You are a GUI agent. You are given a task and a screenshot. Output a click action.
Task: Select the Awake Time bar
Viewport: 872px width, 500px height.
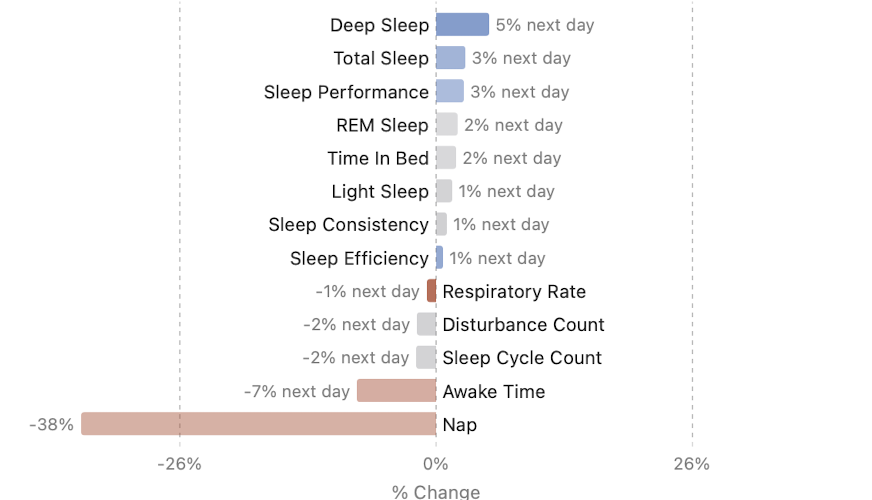(x=396, y=391)
